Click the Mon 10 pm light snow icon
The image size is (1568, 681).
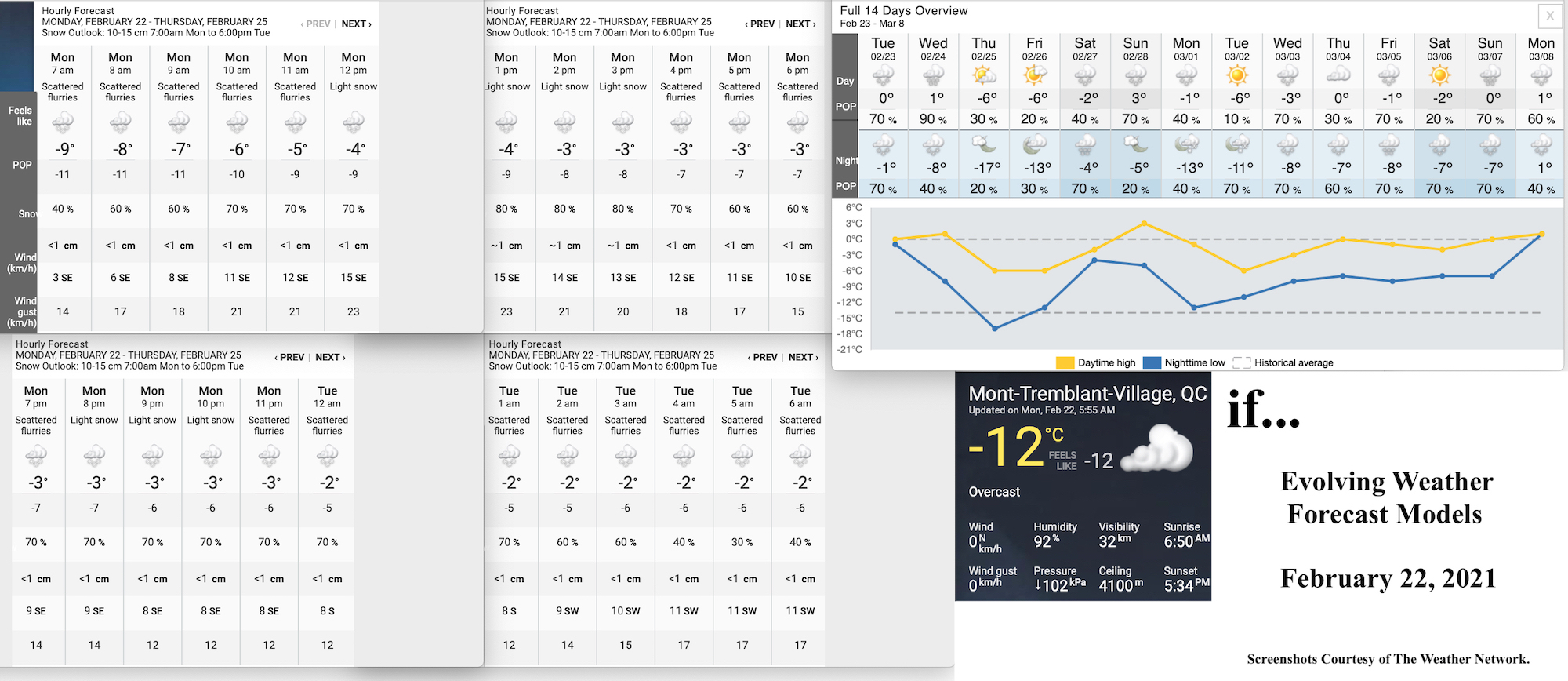coord(211,456)
